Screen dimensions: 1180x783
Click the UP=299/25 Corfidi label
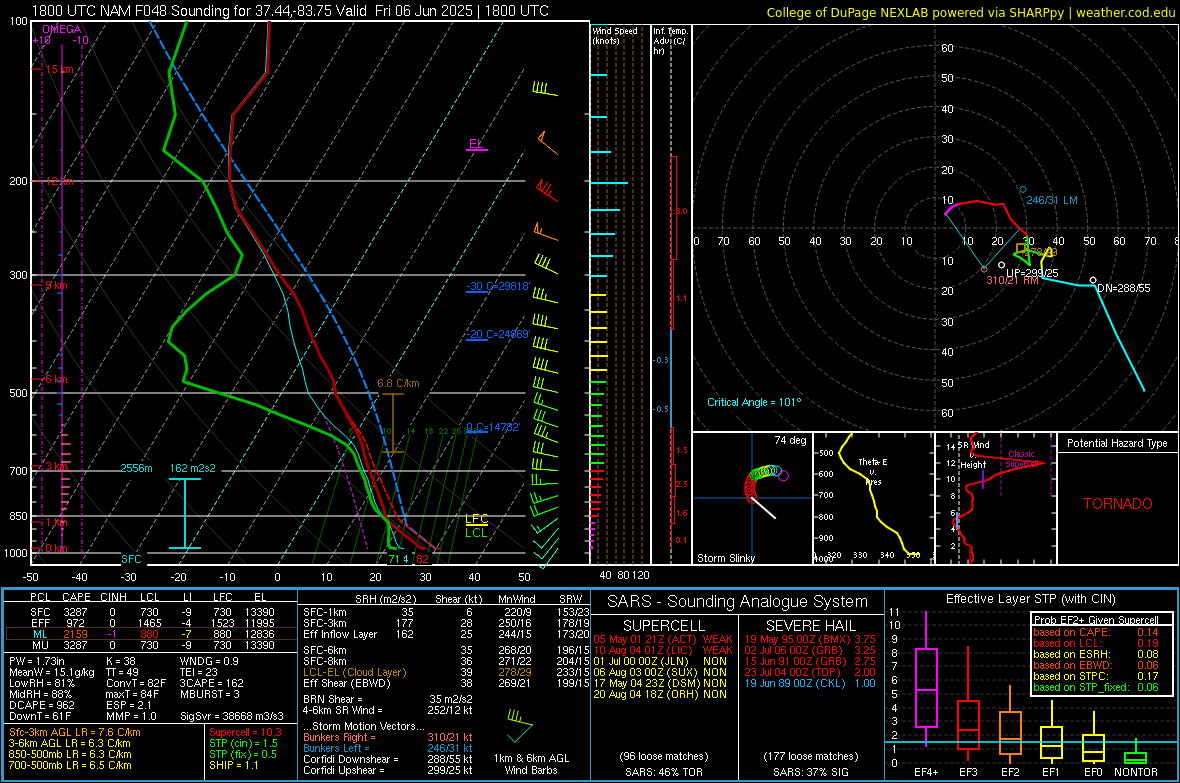[x=1032, y=273]
